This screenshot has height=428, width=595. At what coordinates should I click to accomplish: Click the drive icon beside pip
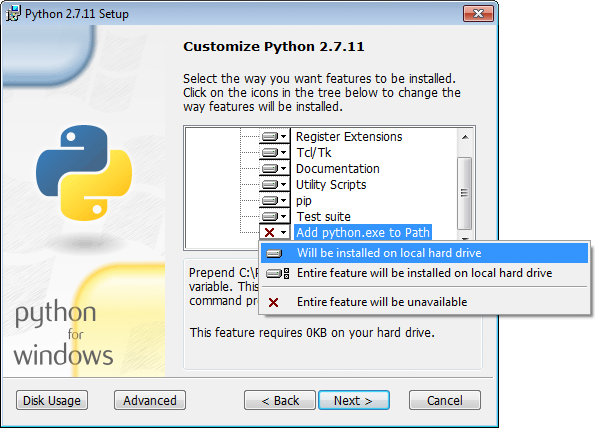tap(270, 200)
